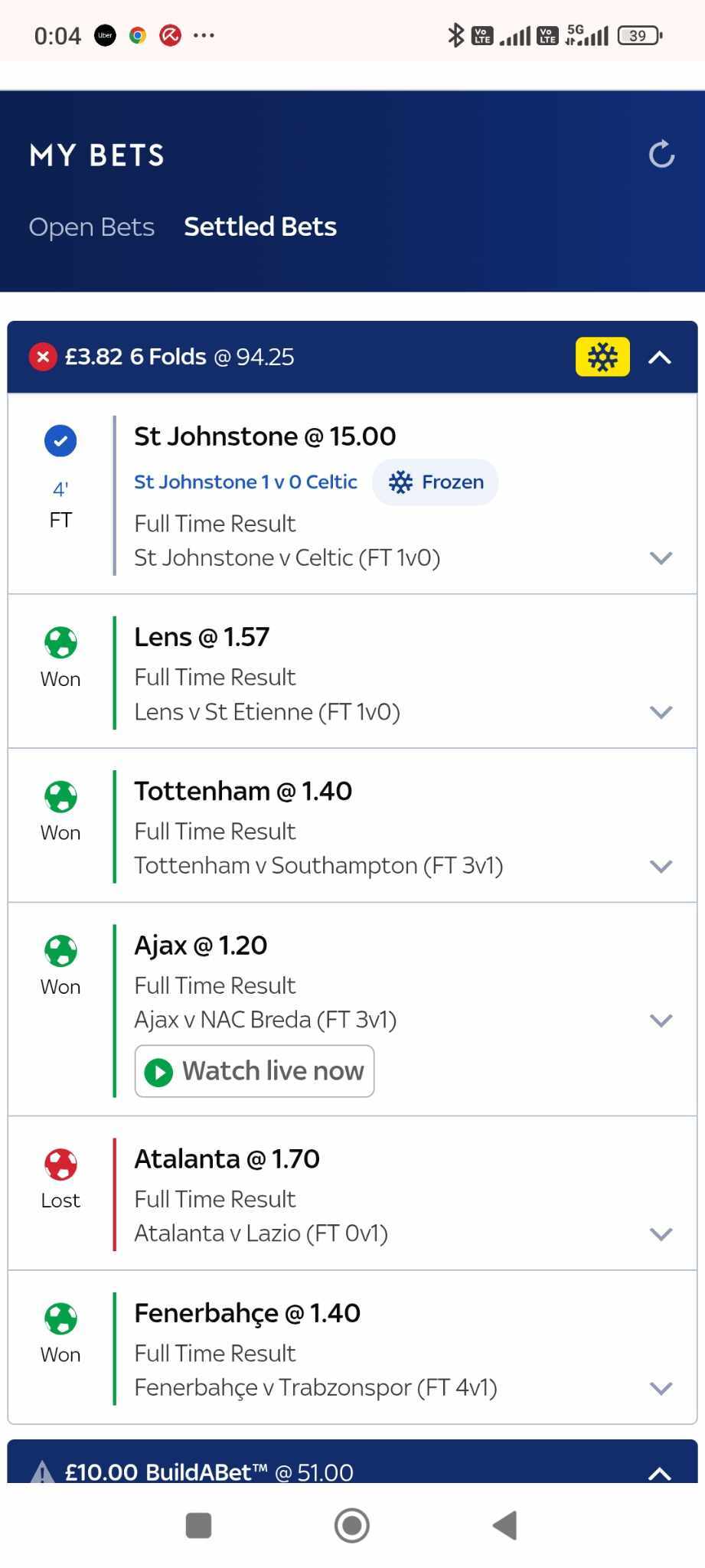The width and height of the screenshot is (705, 1568).
Task: Tap the blue checkmark icon beside St Johnstone
Action: click(x=60, y=441)
